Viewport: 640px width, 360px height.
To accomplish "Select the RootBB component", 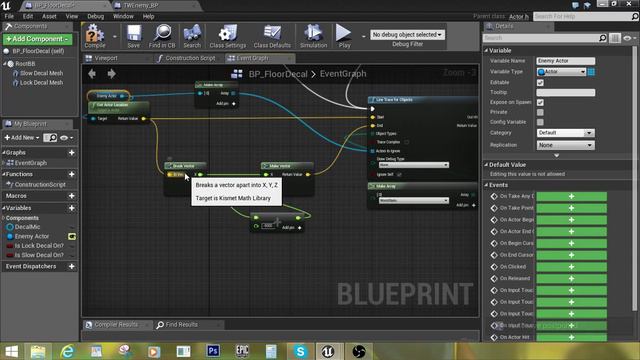I will click(25, 64).
